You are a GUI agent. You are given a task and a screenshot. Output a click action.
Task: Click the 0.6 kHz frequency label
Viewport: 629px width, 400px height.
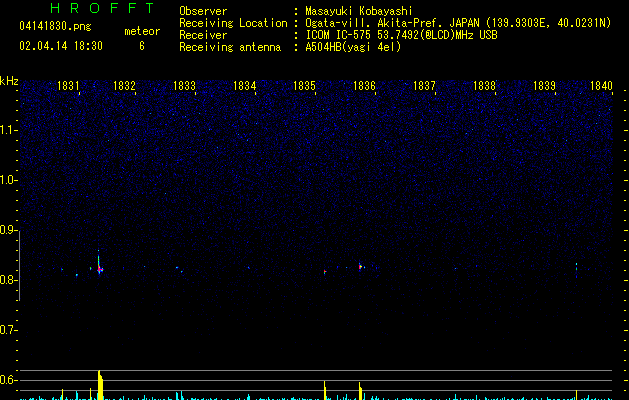tap(8, 380)
